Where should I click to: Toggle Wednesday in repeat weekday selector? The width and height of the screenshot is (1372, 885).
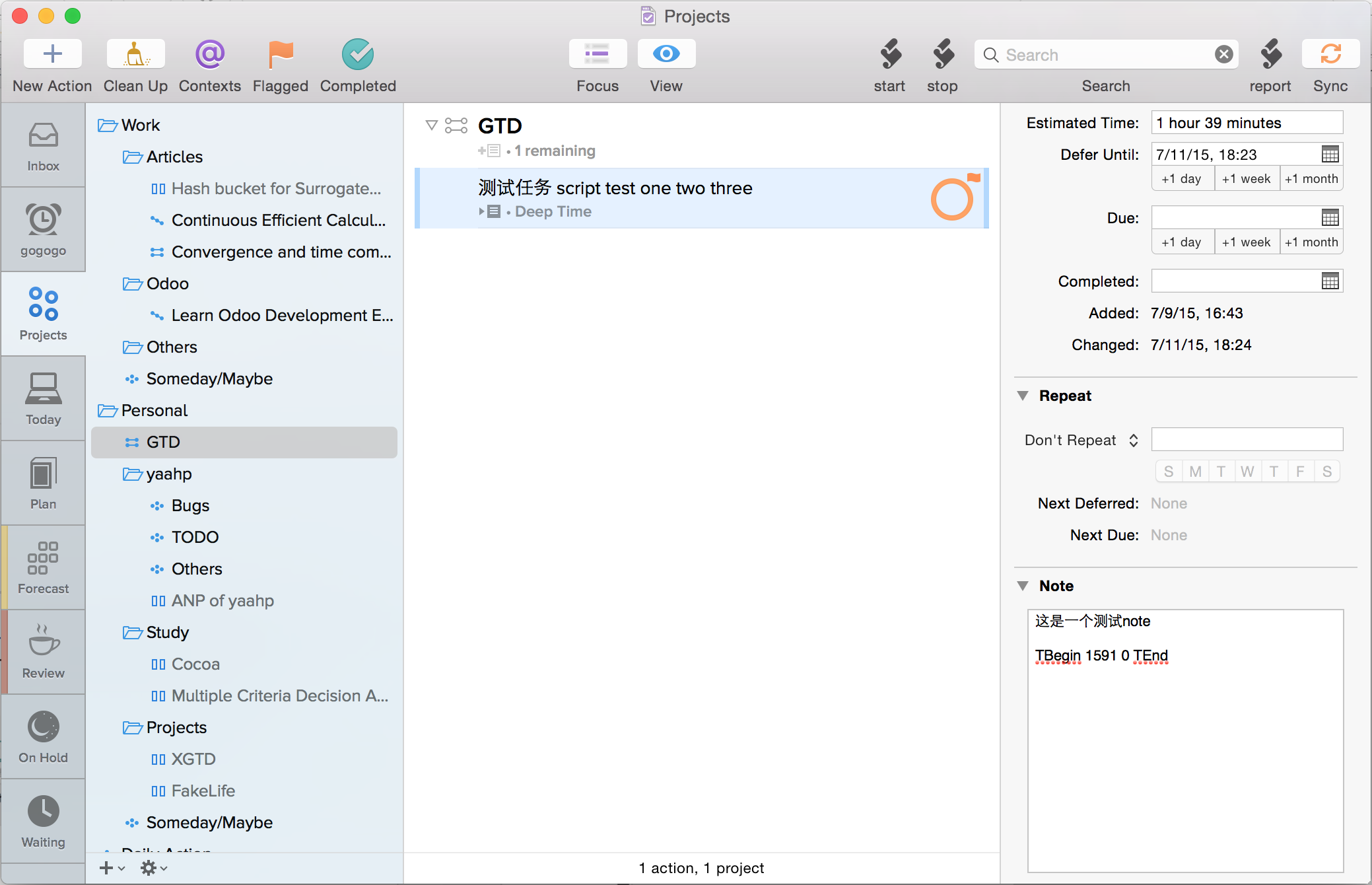1247,472
